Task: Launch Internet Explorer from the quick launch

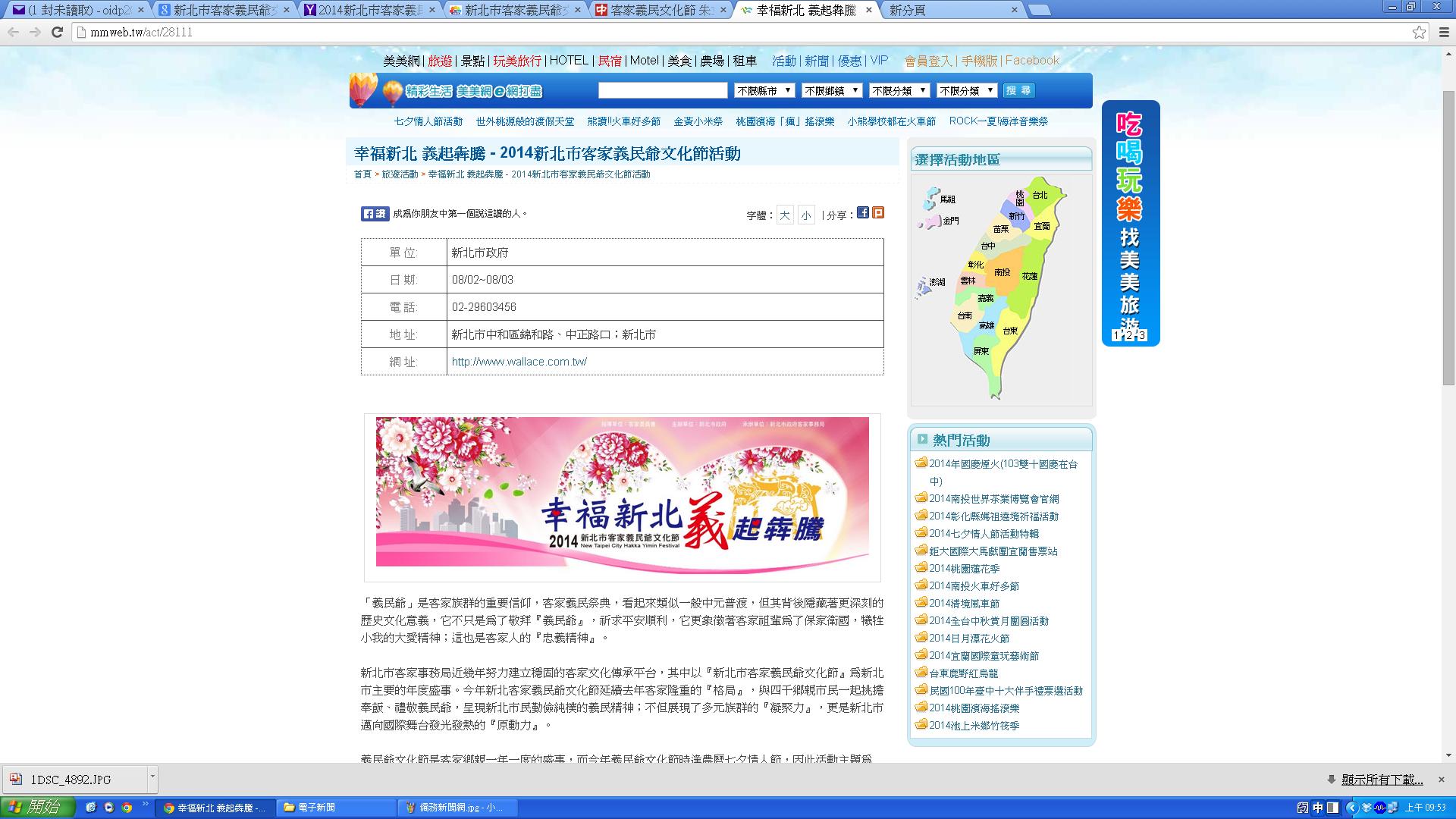Action: click(90, 808)
